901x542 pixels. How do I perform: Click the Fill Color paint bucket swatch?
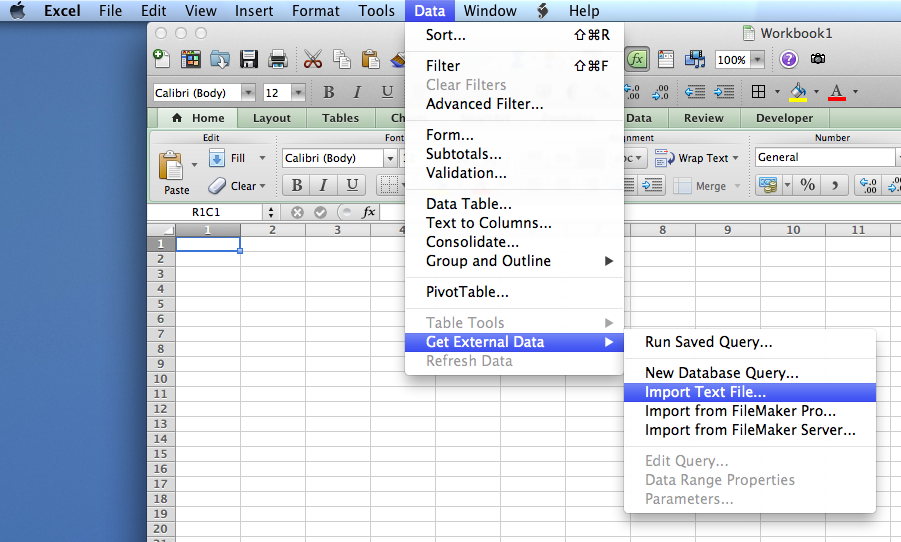point(798,92)
